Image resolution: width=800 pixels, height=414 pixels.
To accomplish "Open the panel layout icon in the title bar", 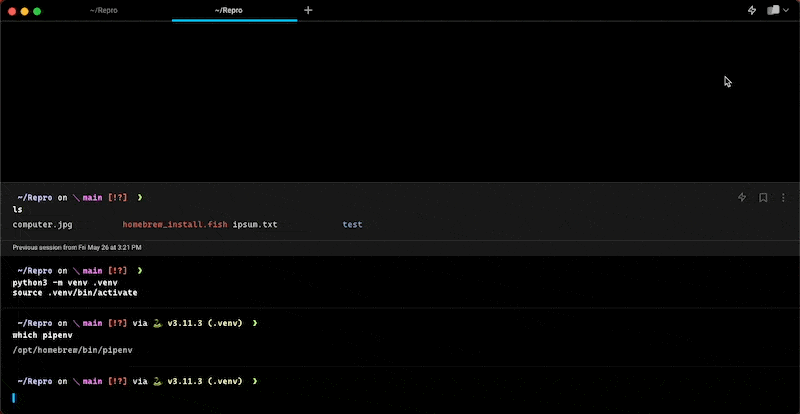I will (x=772, y=10).
